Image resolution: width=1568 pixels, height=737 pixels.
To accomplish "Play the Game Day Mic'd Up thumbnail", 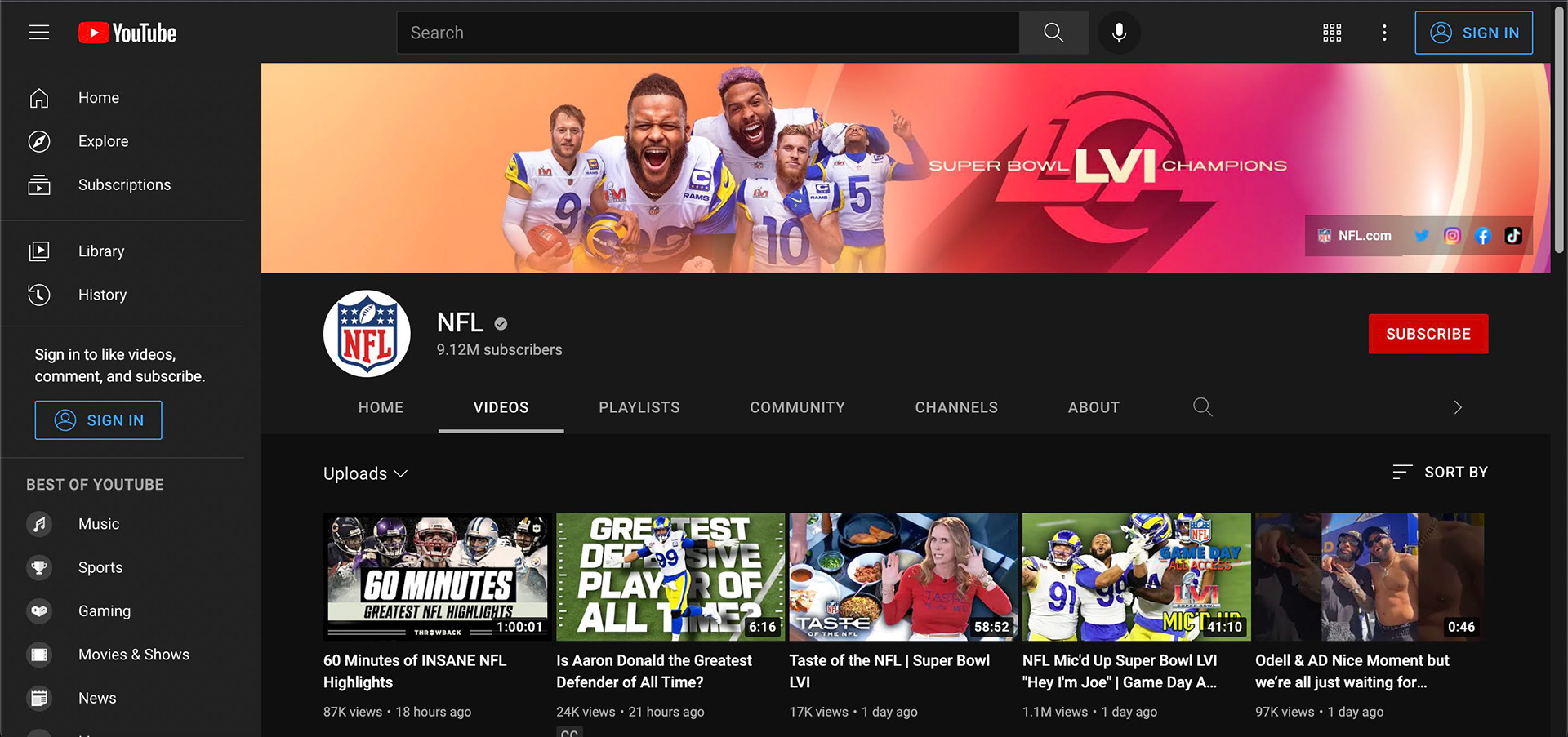I will tap(1136, 576).
